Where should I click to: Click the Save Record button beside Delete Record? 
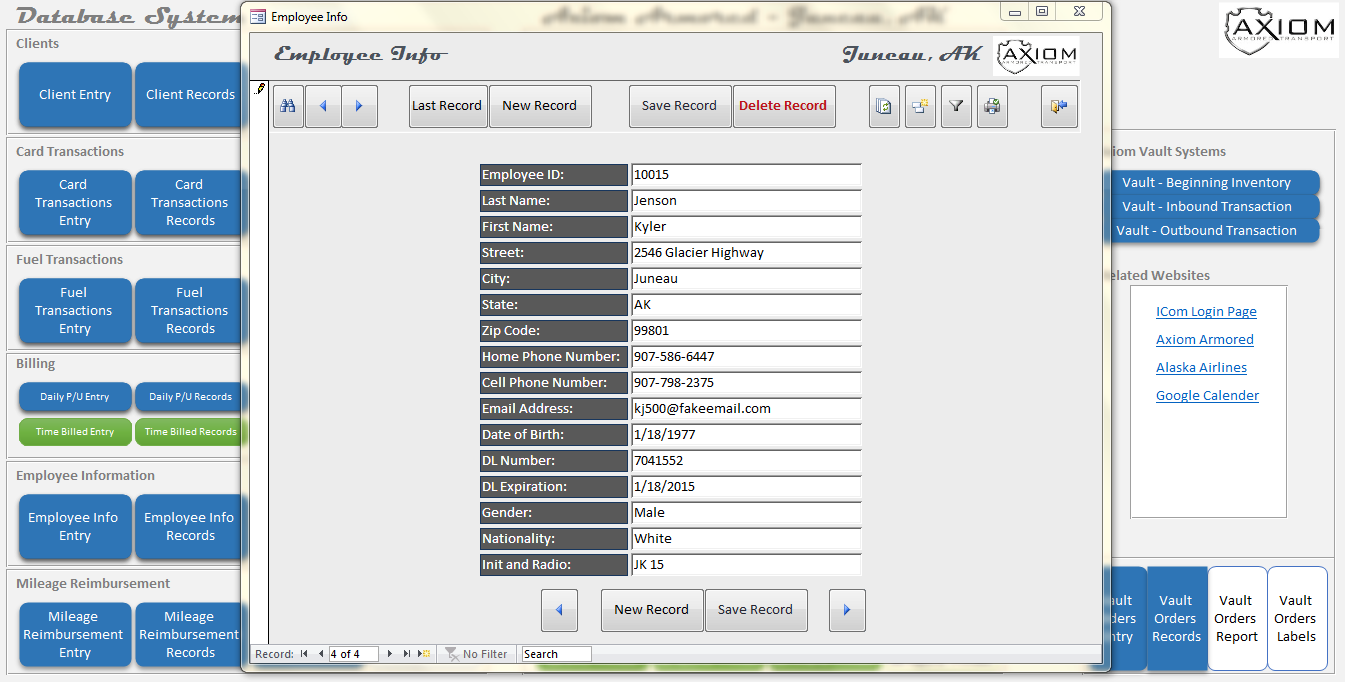[x=680, y=106]
